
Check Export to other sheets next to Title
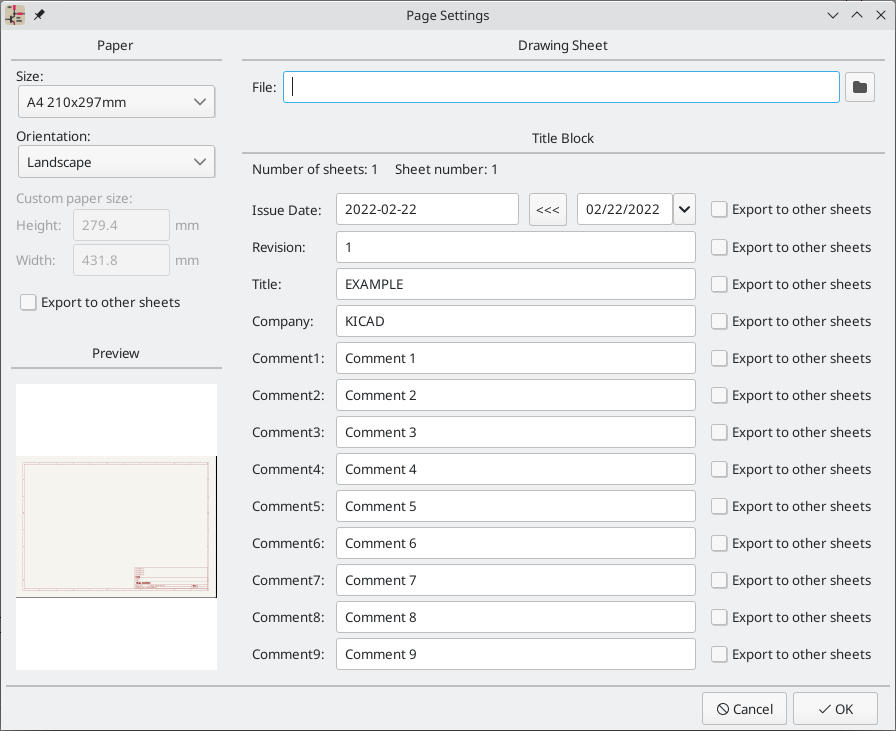click(719, 284)
